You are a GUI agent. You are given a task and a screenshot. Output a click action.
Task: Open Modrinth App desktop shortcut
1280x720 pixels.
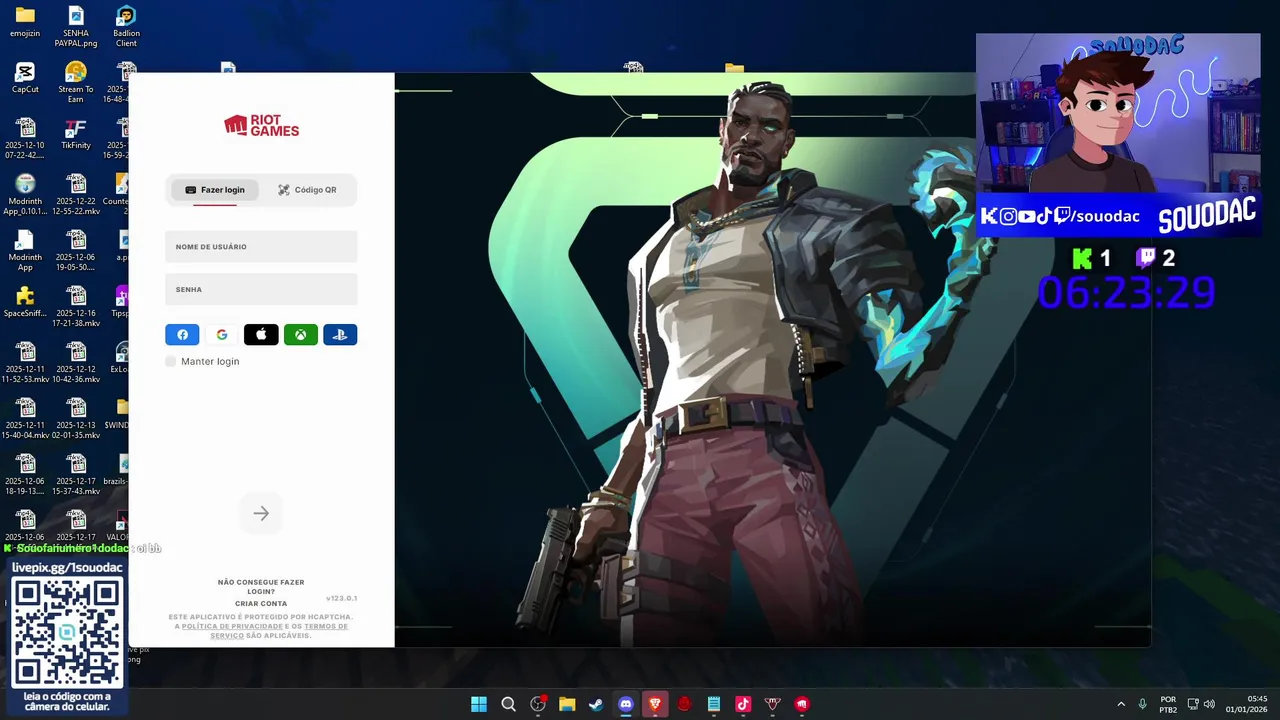(x=25, y=251)
